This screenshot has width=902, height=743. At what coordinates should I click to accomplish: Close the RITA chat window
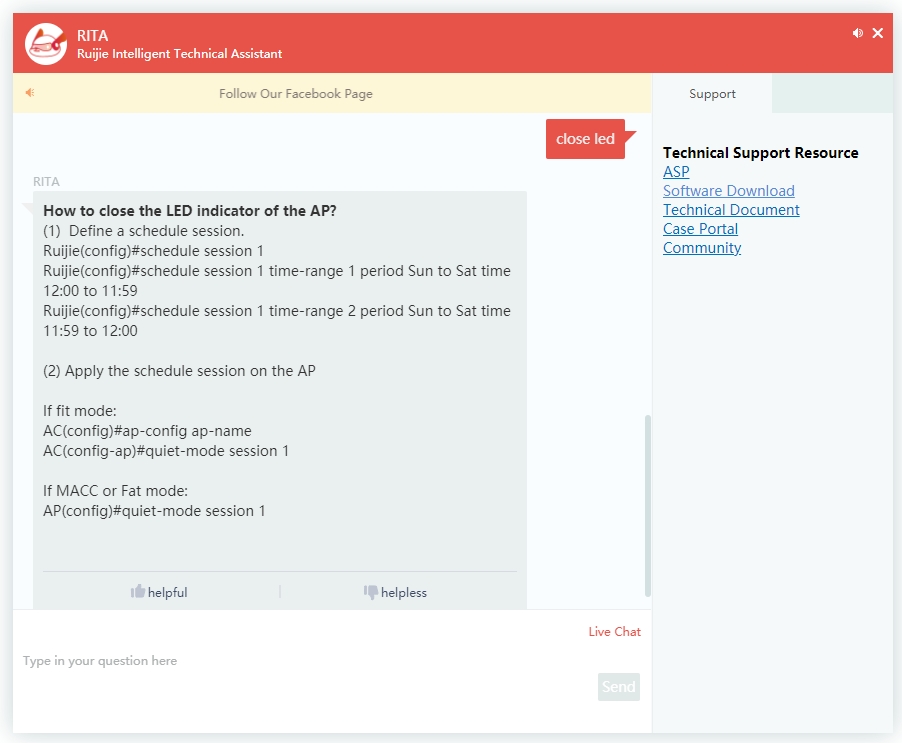click(878, 33)
